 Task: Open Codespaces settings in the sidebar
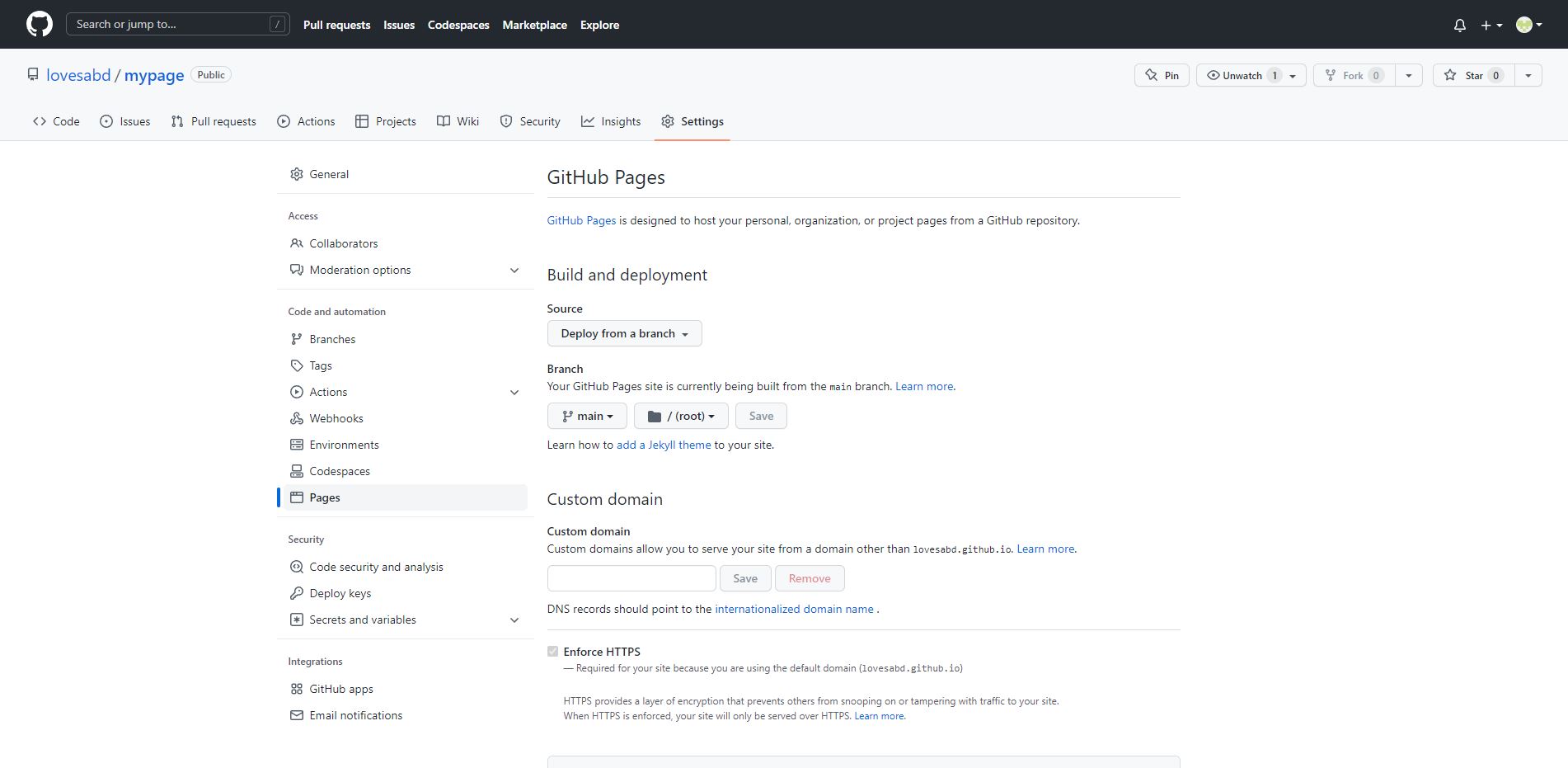(406, 471)
